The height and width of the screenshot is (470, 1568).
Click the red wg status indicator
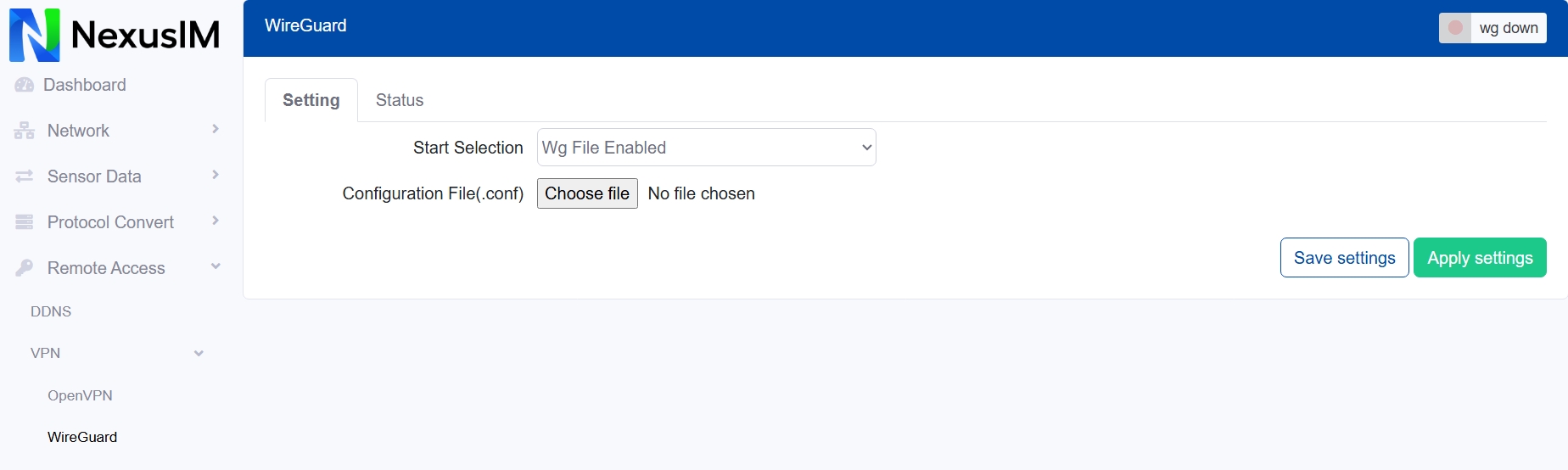1455,28
